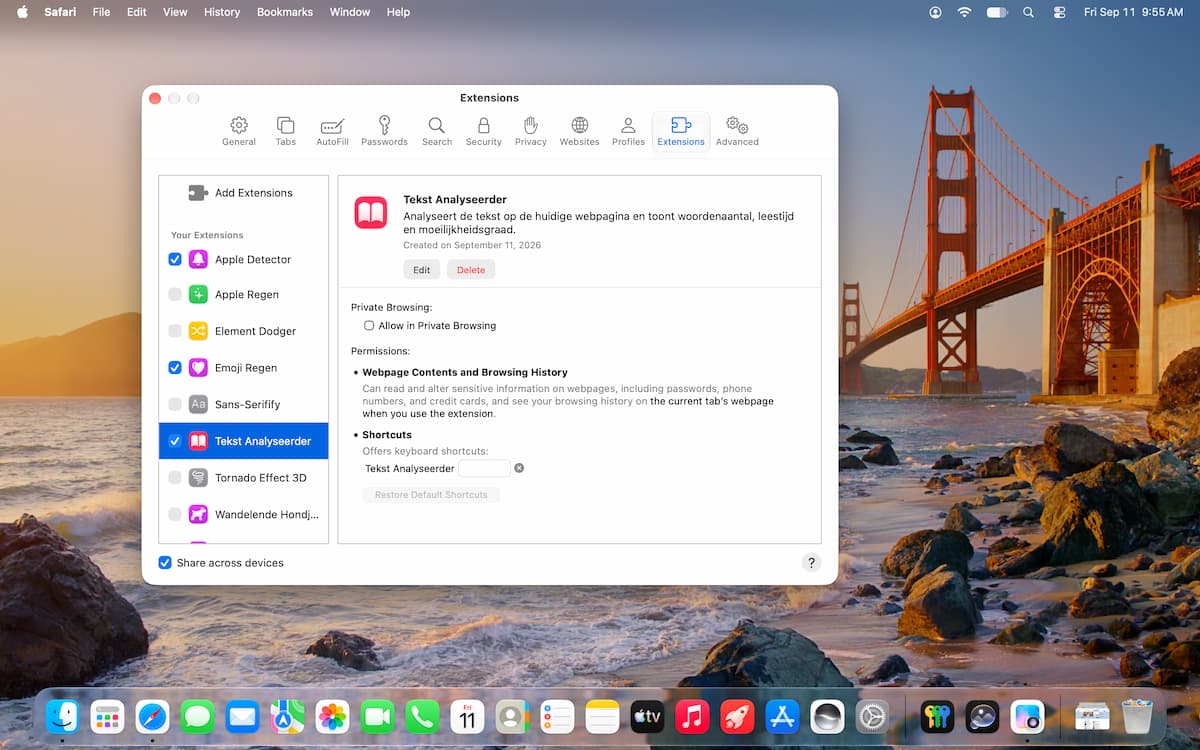
Task: Open the AutoFill settings pane
Action: (332, 131)
